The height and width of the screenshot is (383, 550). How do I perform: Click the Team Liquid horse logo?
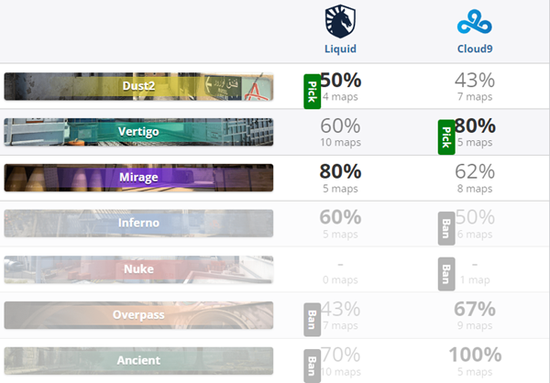click(x=340, y=21)
